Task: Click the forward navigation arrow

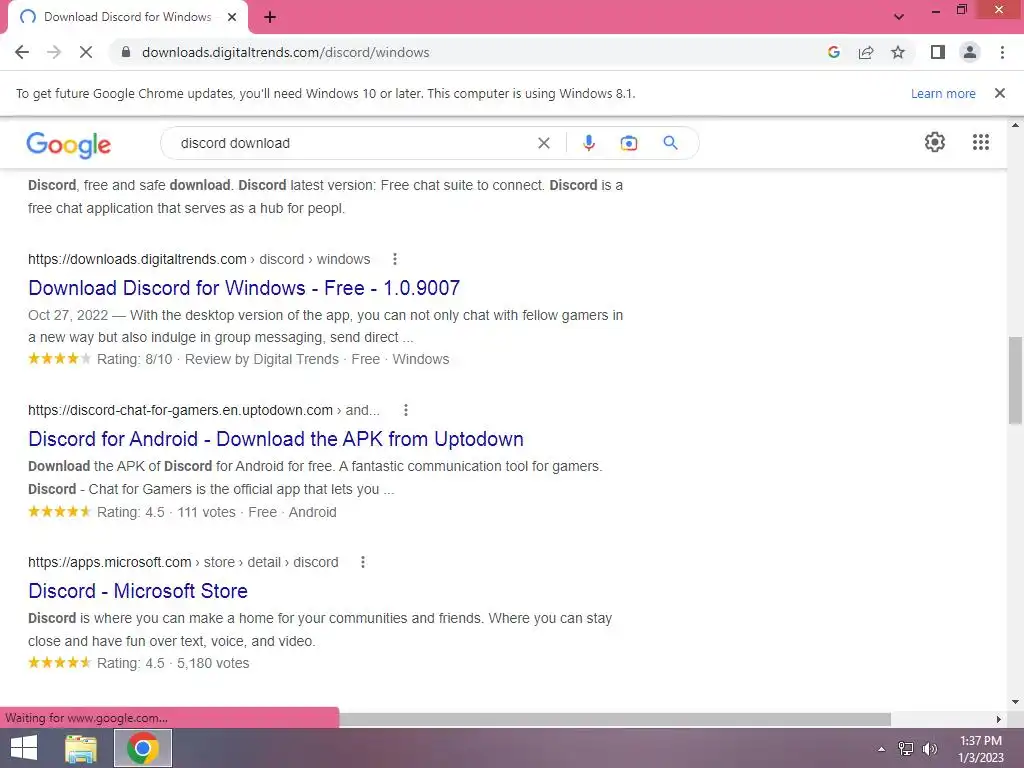Action: coord(54,52)
